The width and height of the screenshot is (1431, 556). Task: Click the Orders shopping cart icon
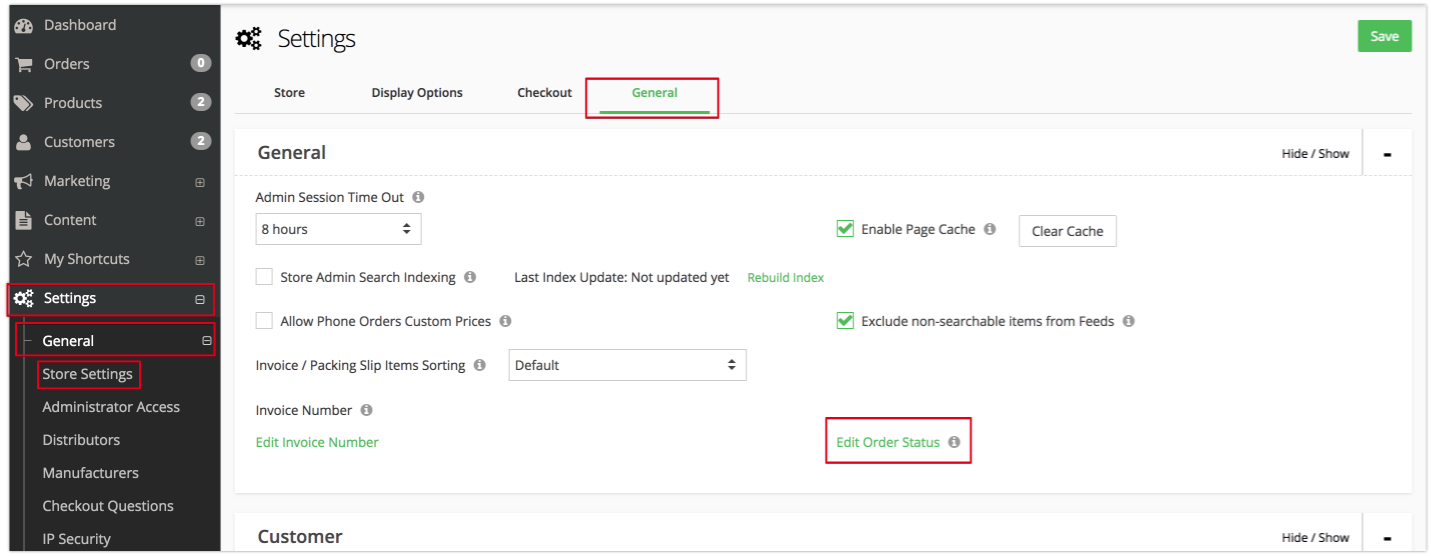tap(24, 64)
